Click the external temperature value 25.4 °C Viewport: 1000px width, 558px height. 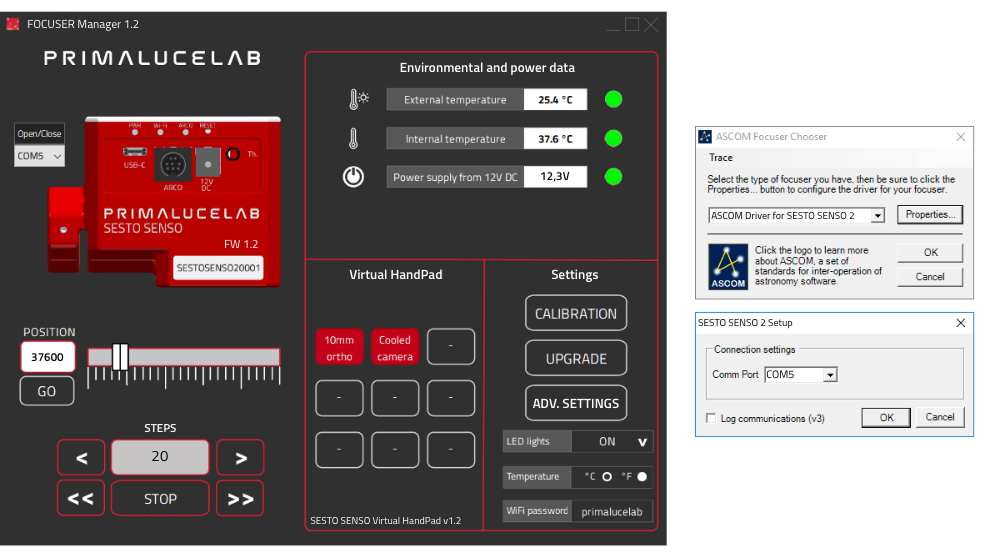coord(555,99)
